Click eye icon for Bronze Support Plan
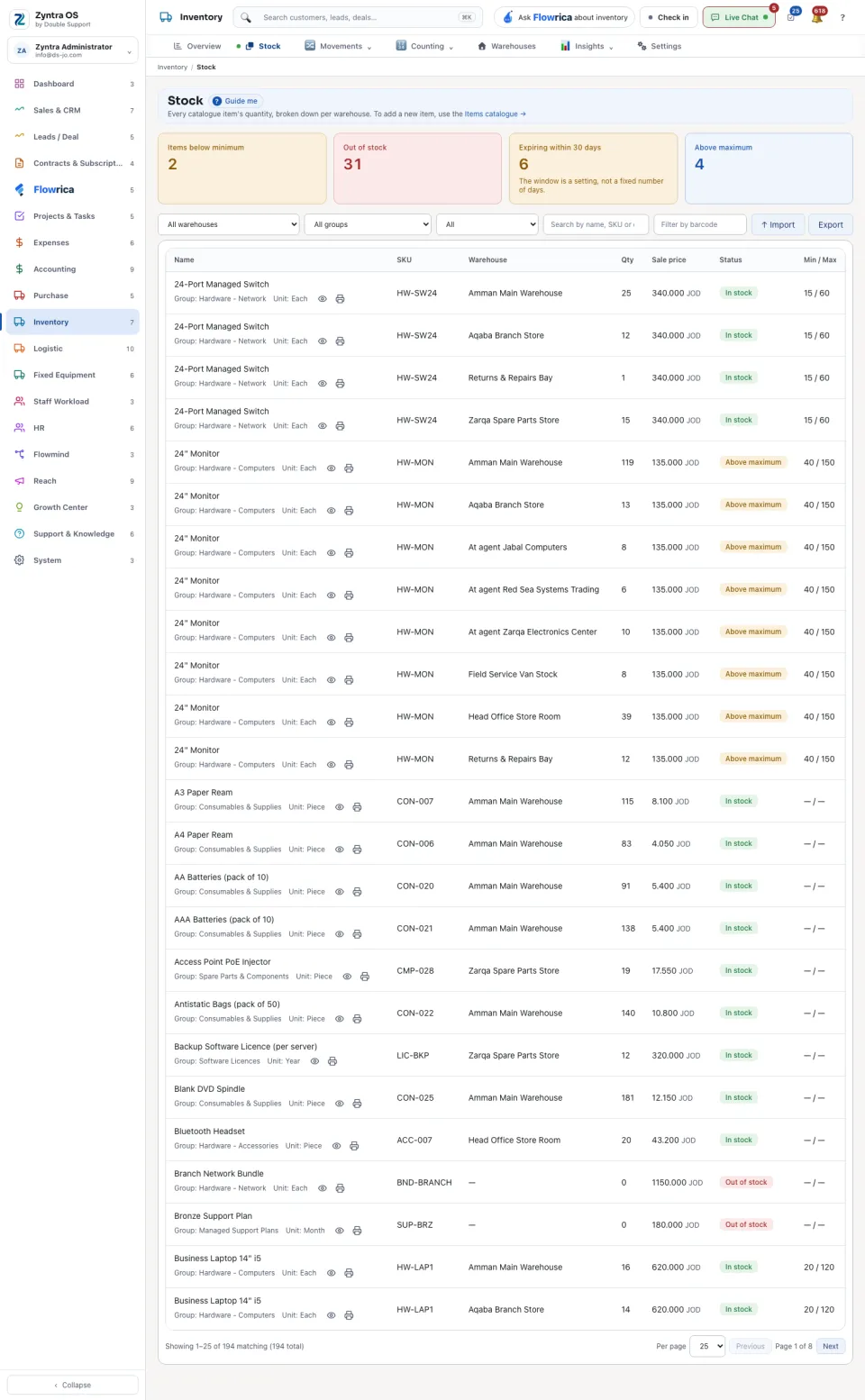This screenshot has height=1400, width=865. 340,1231
